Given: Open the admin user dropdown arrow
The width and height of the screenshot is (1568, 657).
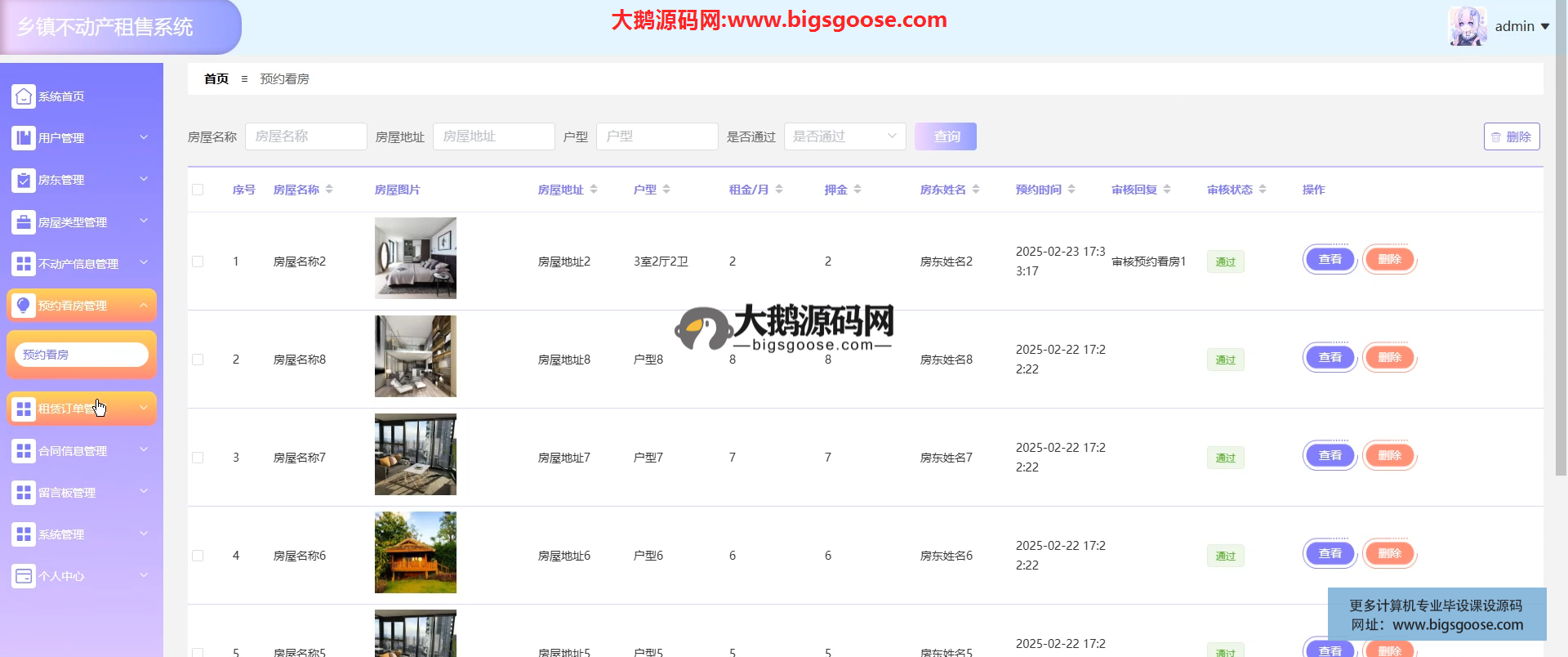Looking at the screenshot, I should point(1545,27).
